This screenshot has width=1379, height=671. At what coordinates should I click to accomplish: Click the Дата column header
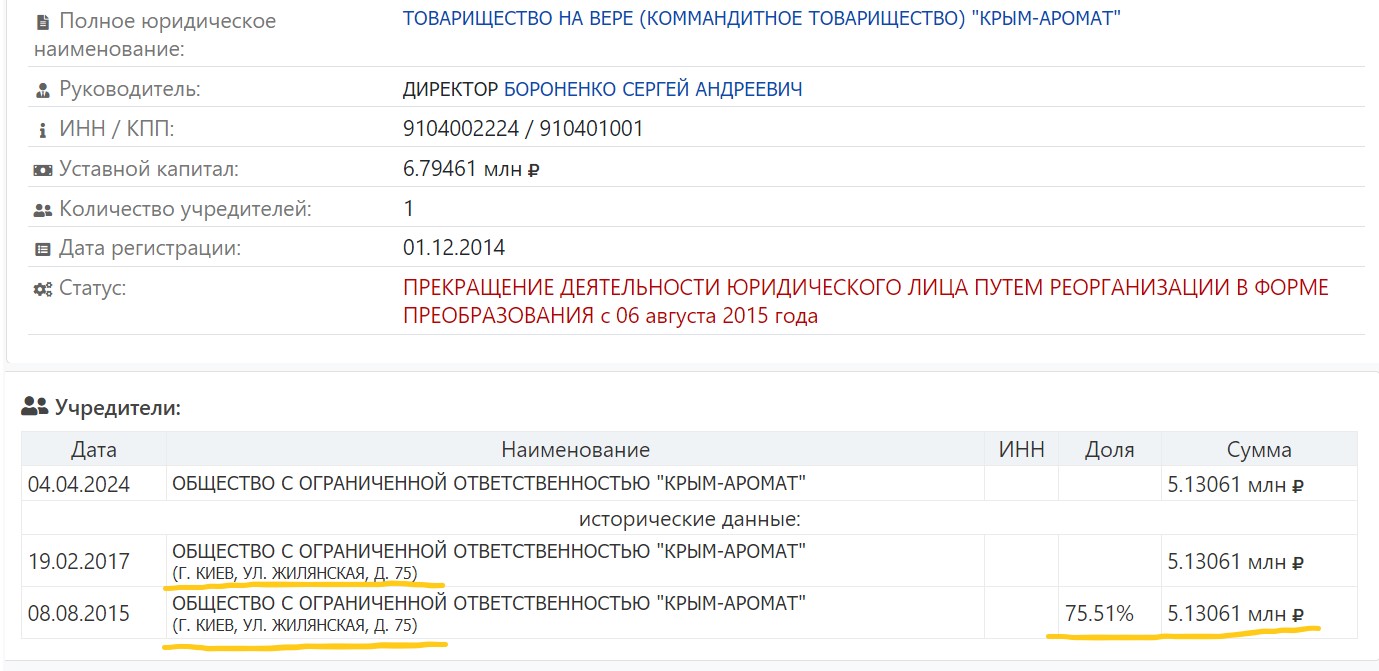[93, 450]
